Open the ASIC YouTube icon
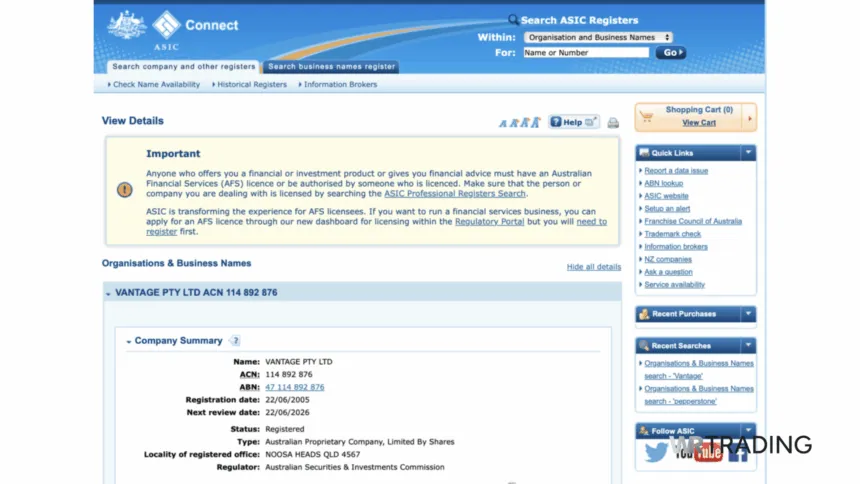The height and width of the screenshot is (484, 860). pyautogui.click(x=698, y=452)
